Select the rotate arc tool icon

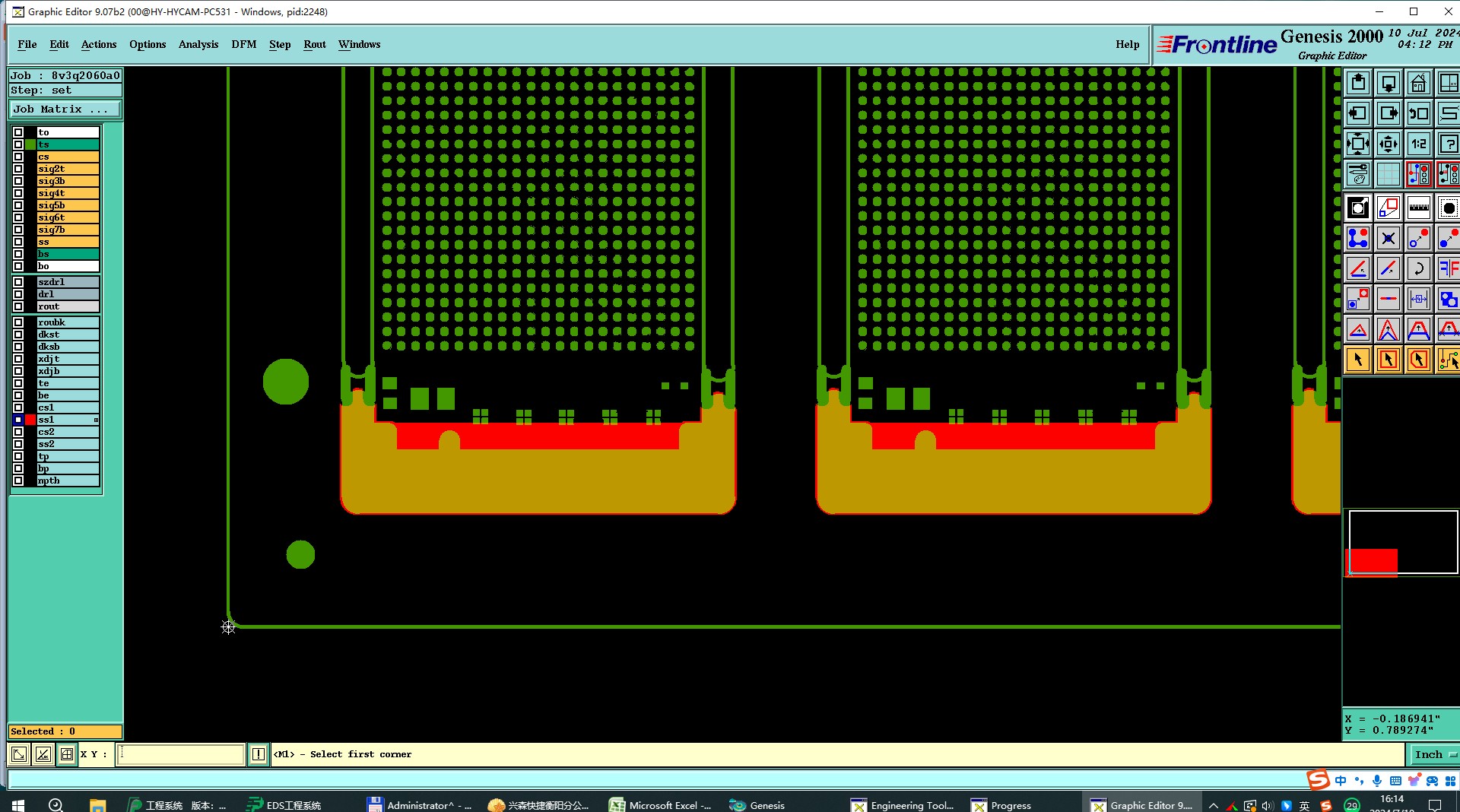tap(1418, 268)
